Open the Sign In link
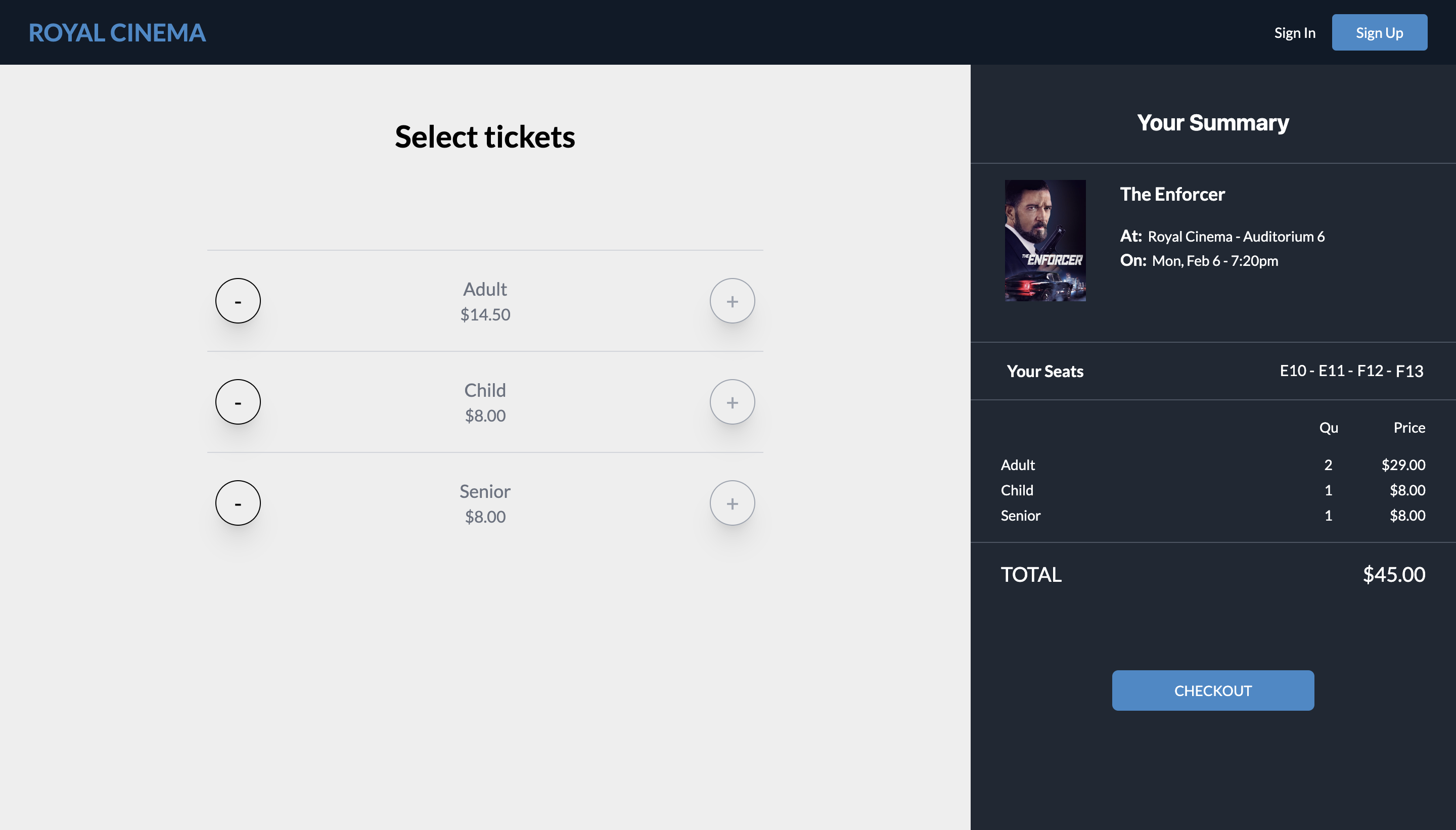 tap(1294, 32)
